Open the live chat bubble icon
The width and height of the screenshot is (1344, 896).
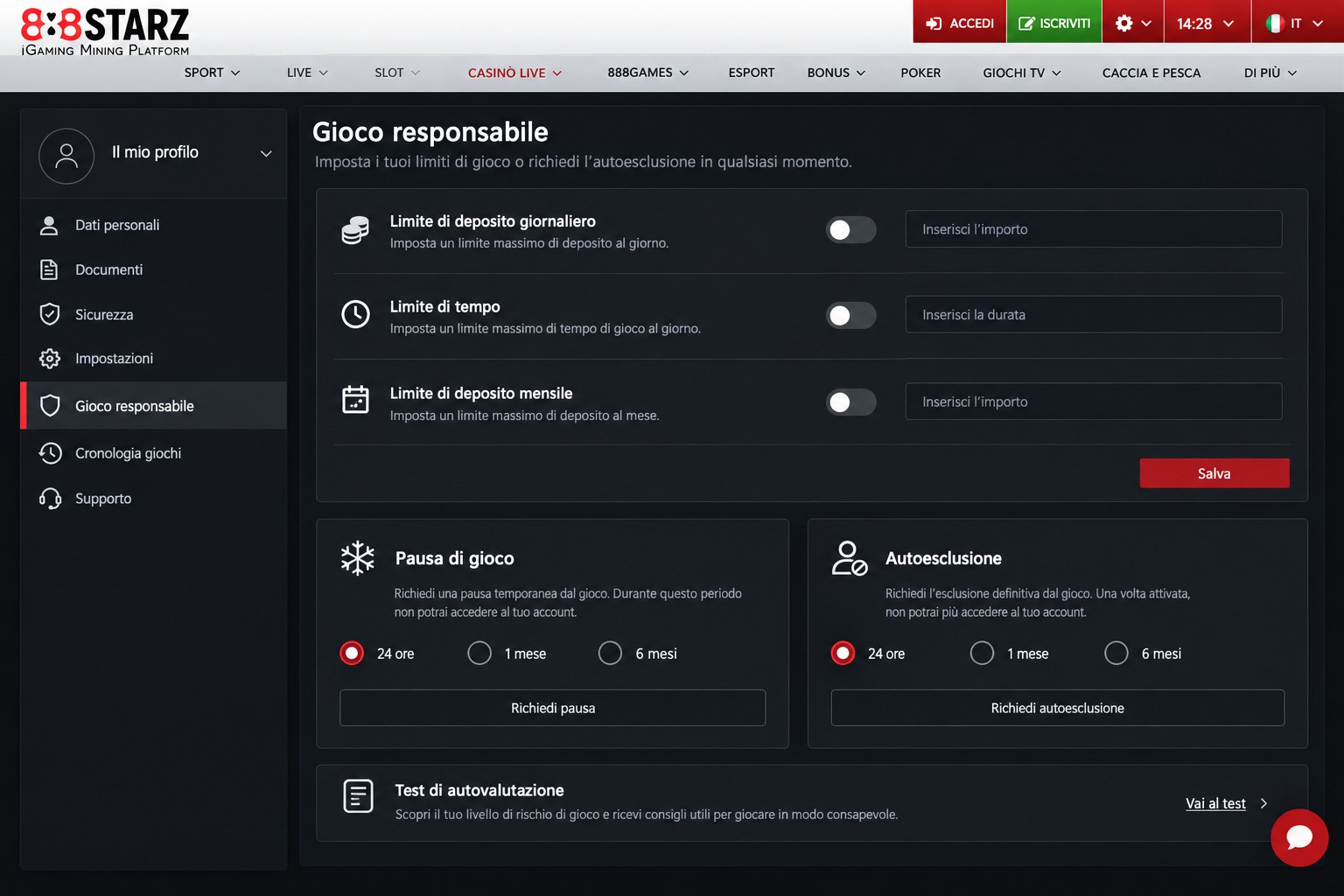tap(1299, 837)
